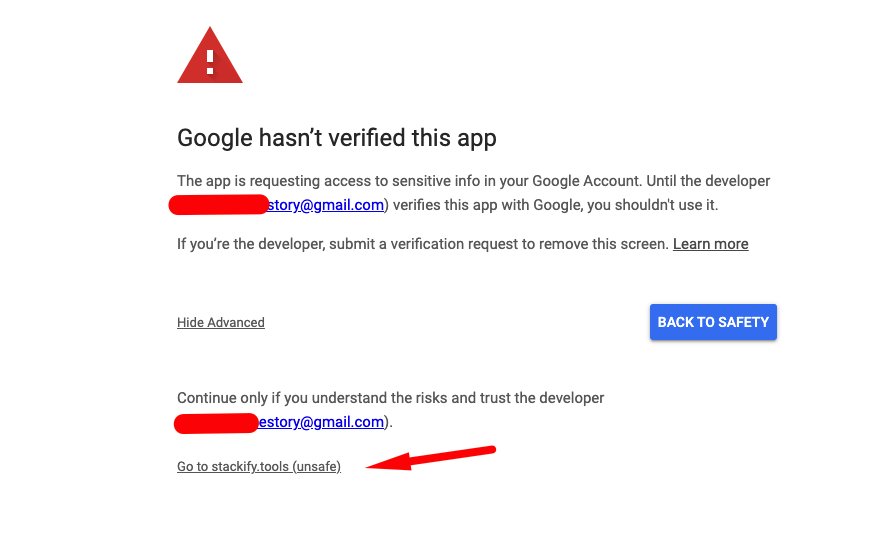Click the red redaction mark over the second email
The width and height of the screenshot is (882, 551).
(x=217, y=423)
